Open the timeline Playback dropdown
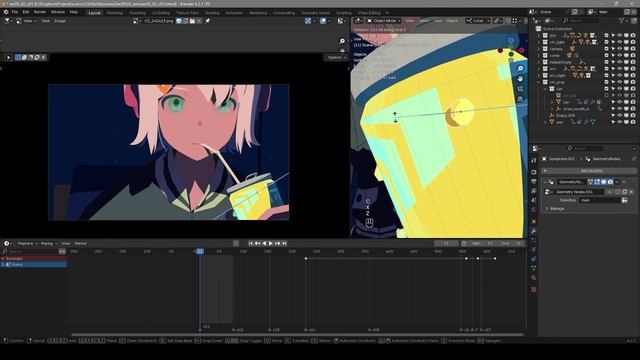Viewport: 640px width, 360px height. pyautogui.click(x=27, y=243)
